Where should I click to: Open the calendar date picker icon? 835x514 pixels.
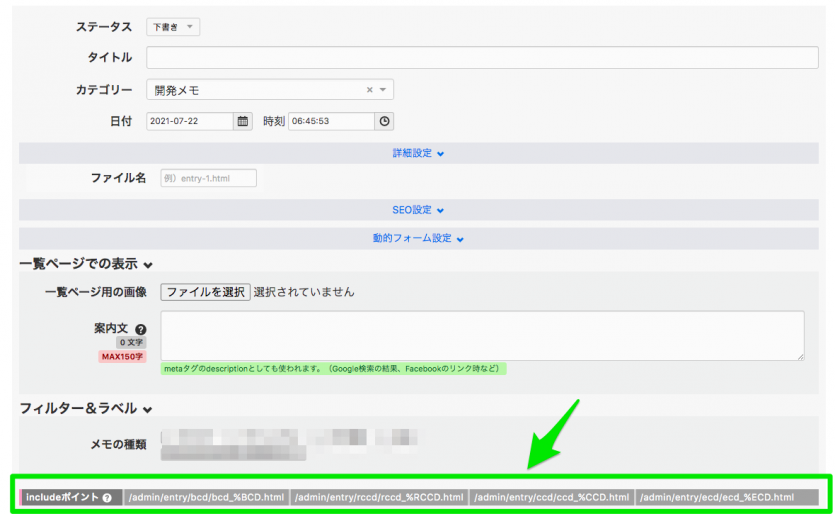click(x=242, y=121)
